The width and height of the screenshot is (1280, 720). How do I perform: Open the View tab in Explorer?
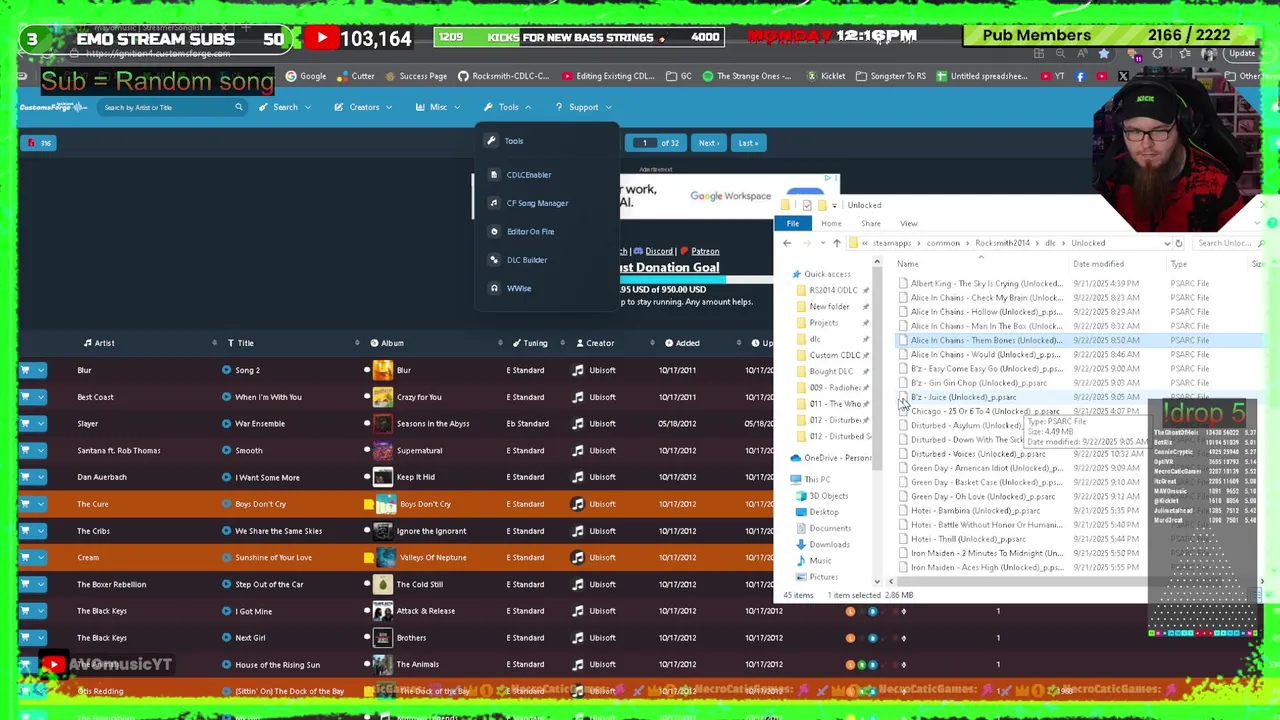[x=908, y=223]
